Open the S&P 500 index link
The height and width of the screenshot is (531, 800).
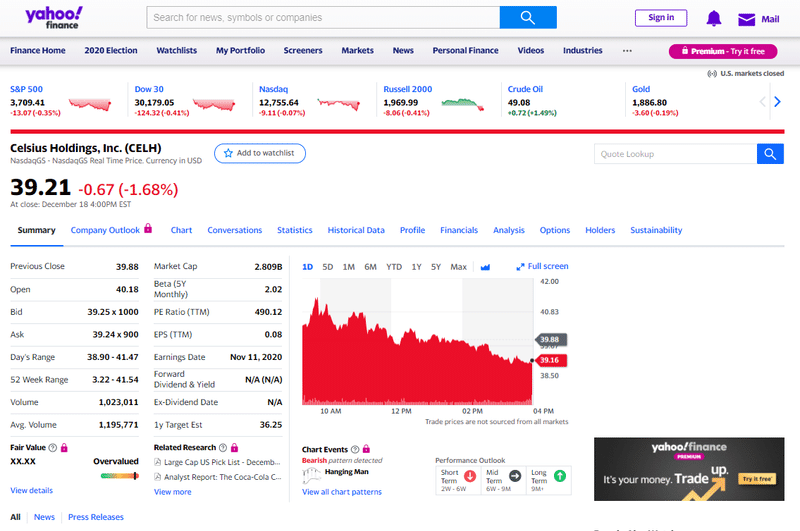click(27, 89)
